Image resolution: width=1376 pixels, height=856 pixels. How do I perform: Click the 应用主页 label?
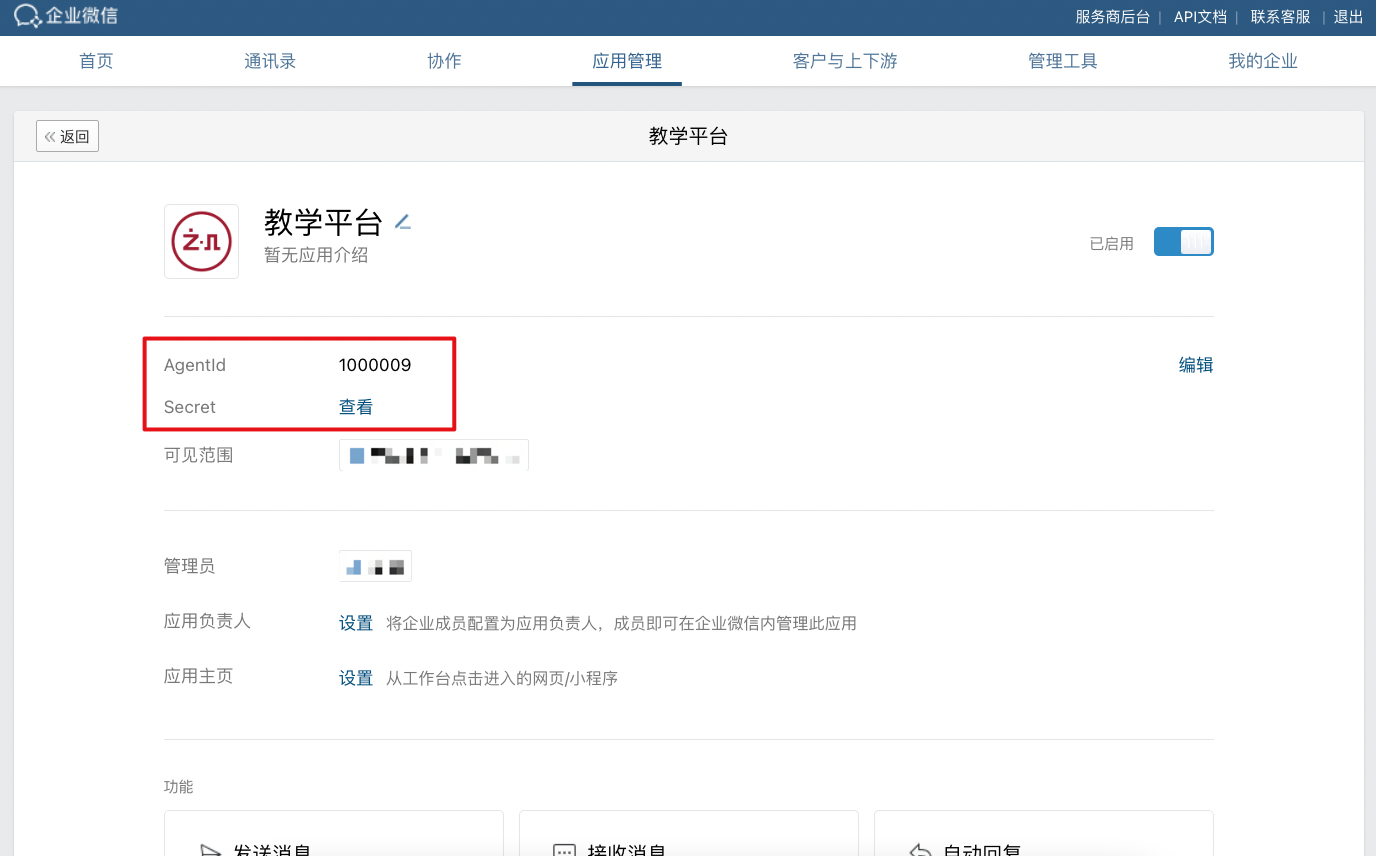(x=198, y=676)
